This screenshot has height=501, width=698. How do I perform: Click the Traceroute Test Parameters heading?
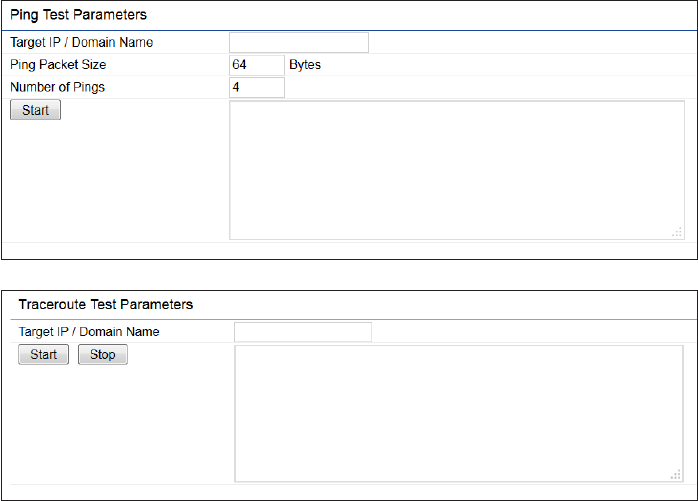(106, 304)
